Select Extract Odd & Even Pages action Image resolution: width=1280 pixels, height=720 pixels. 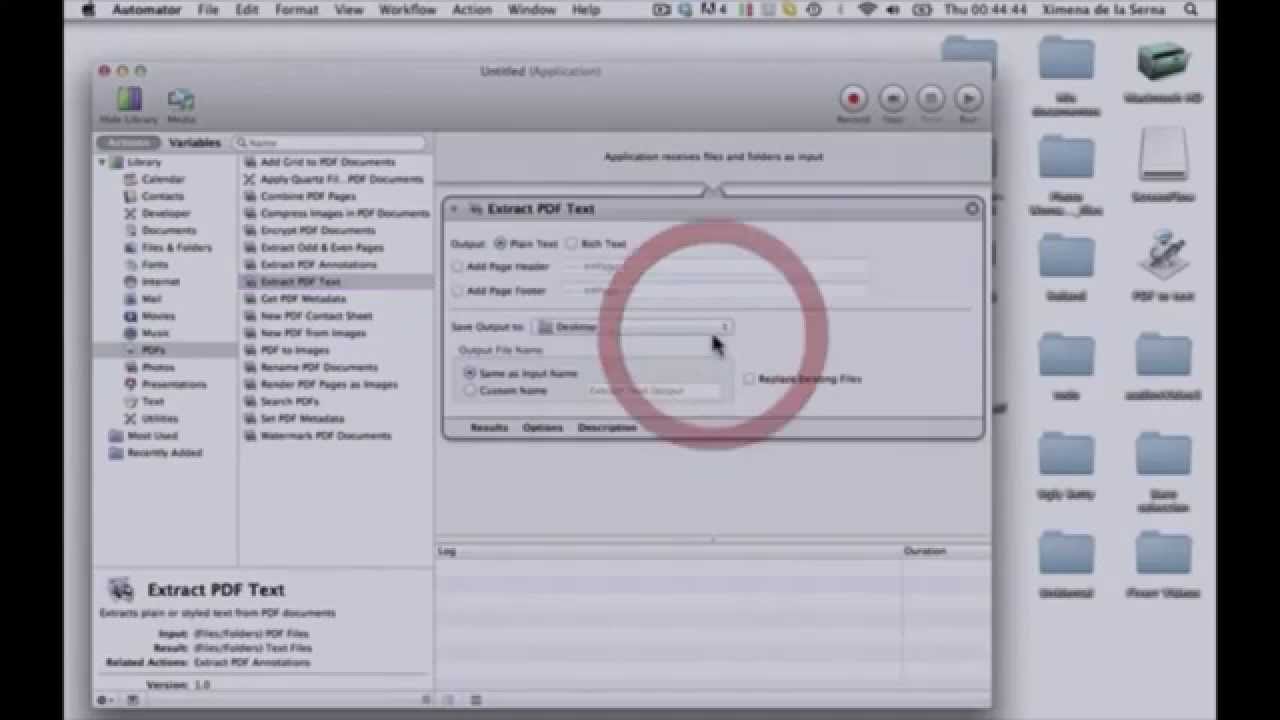[322, 247]
